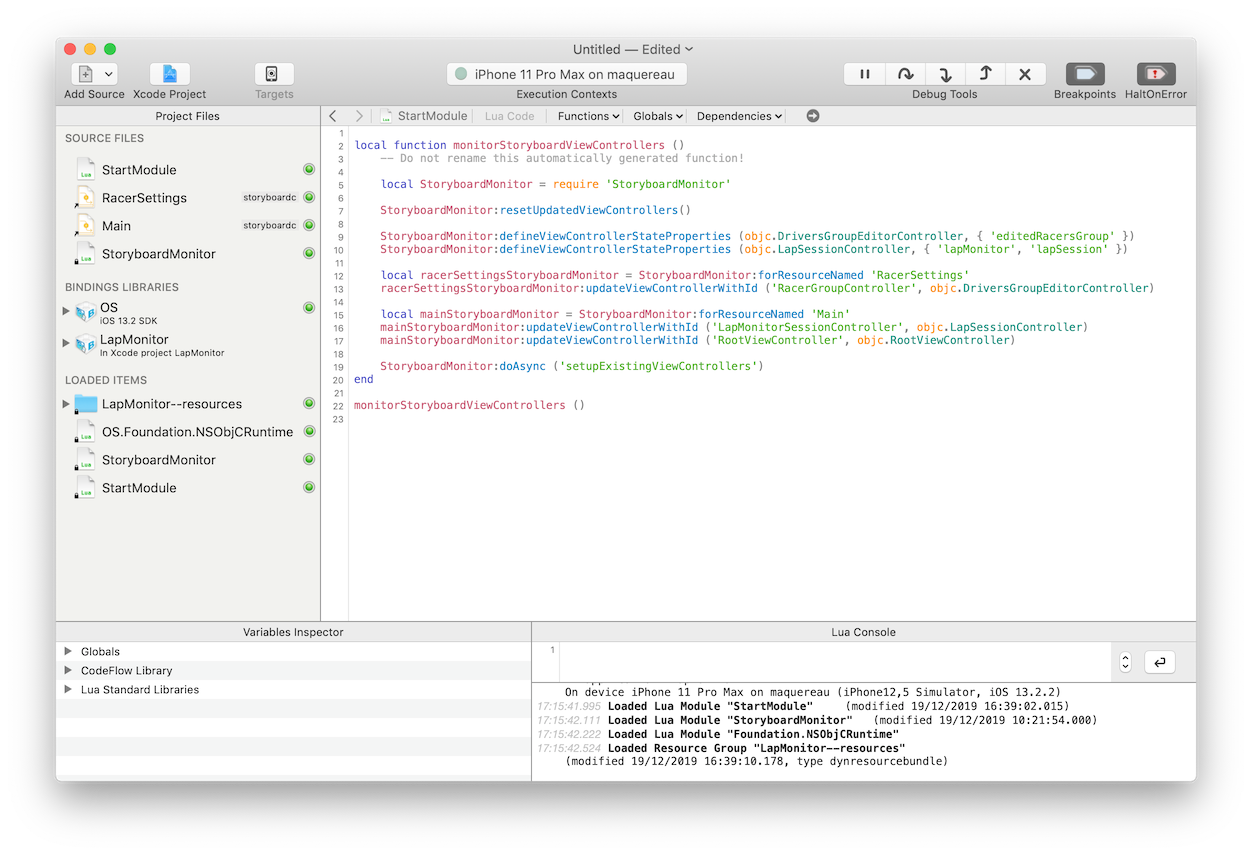Open the Dependencies dropdown menu

740,116
